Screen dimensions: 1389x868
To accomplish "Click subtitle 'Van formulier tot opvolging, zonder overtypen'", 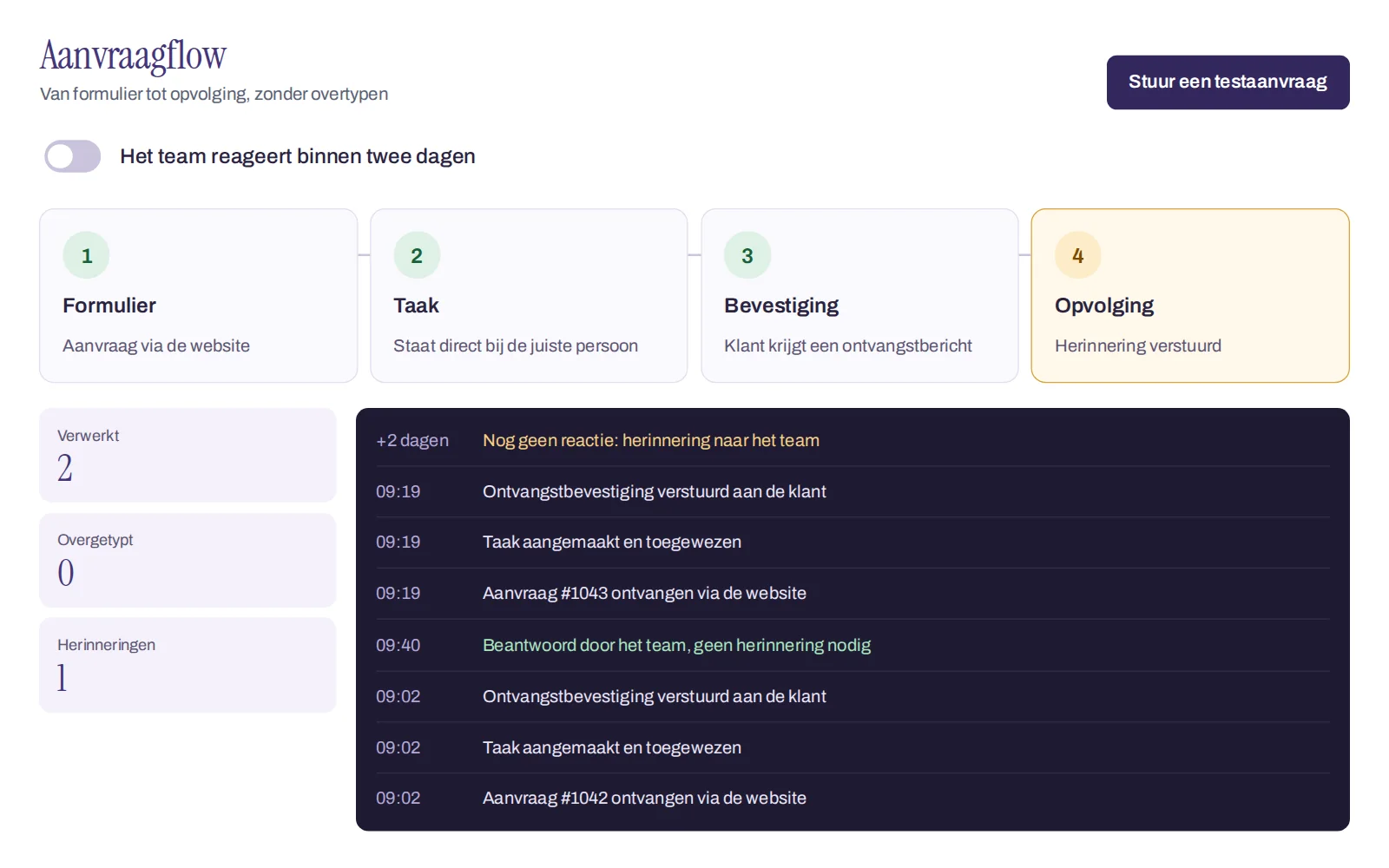I will 214,94.
